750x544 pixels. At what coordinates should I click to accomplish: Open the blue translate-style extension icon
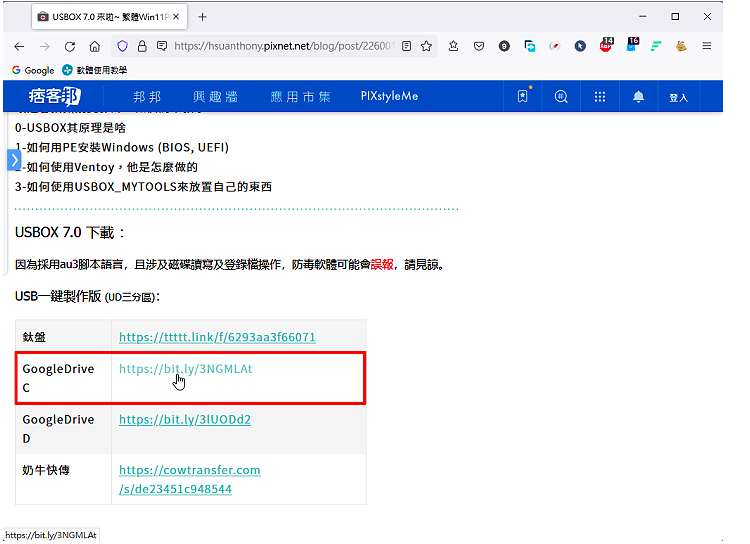tap(529, 46)
